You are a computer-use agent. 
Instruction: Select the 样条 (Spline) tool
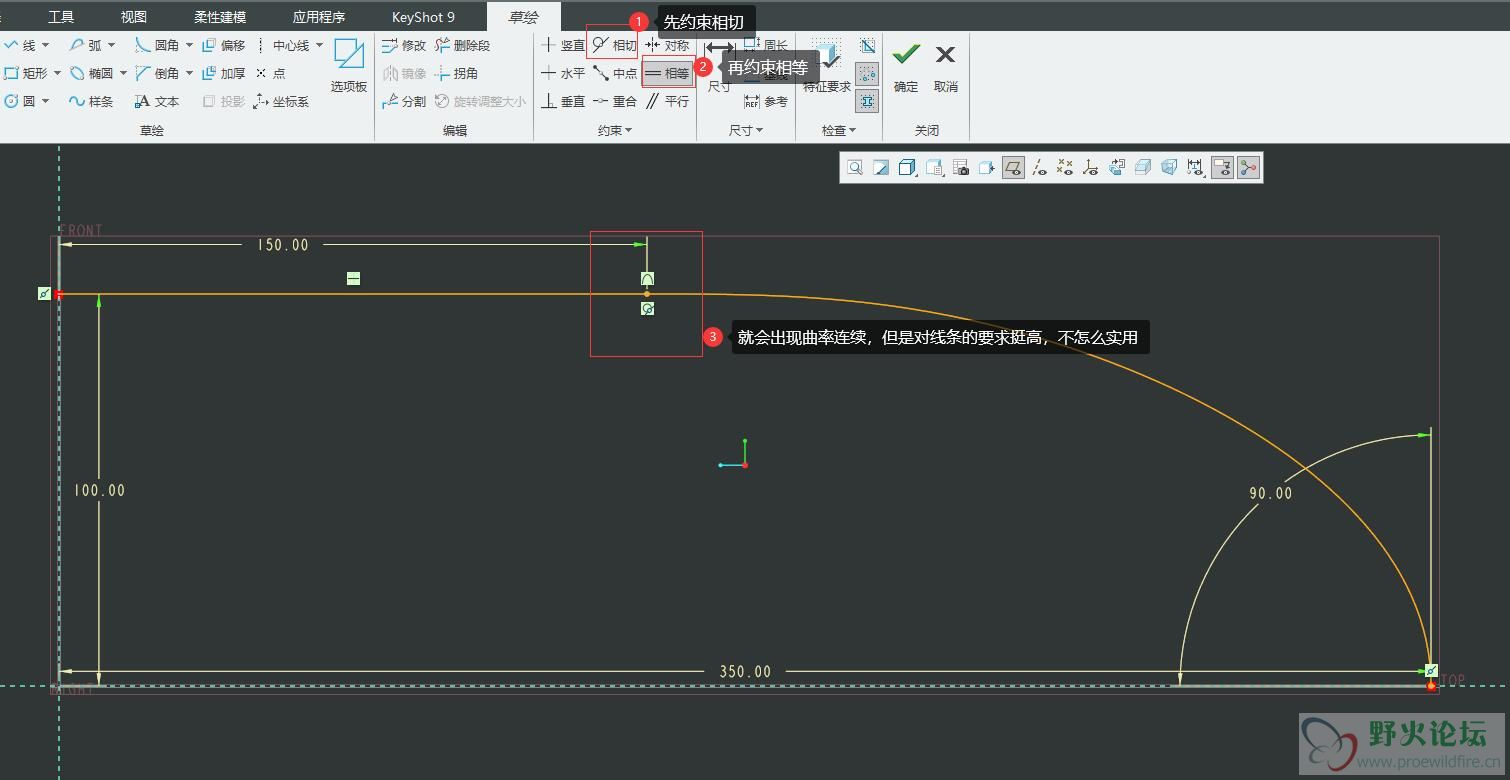coord(91,101)
